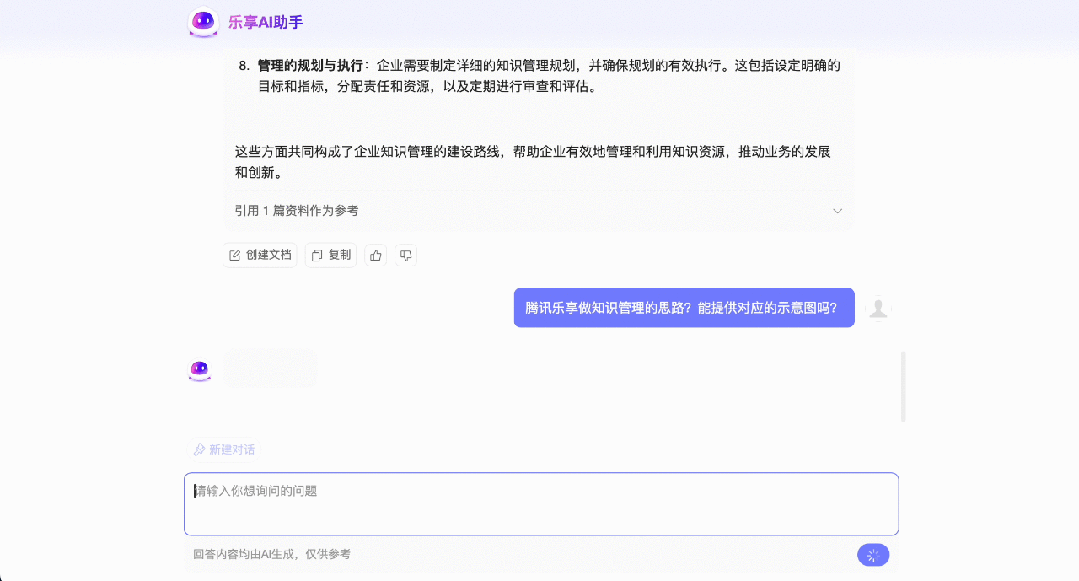Image resolution: width=1079 pixels, height=581 pixels.
Task: Start a new chat via 新建对话
Action: 224,450
